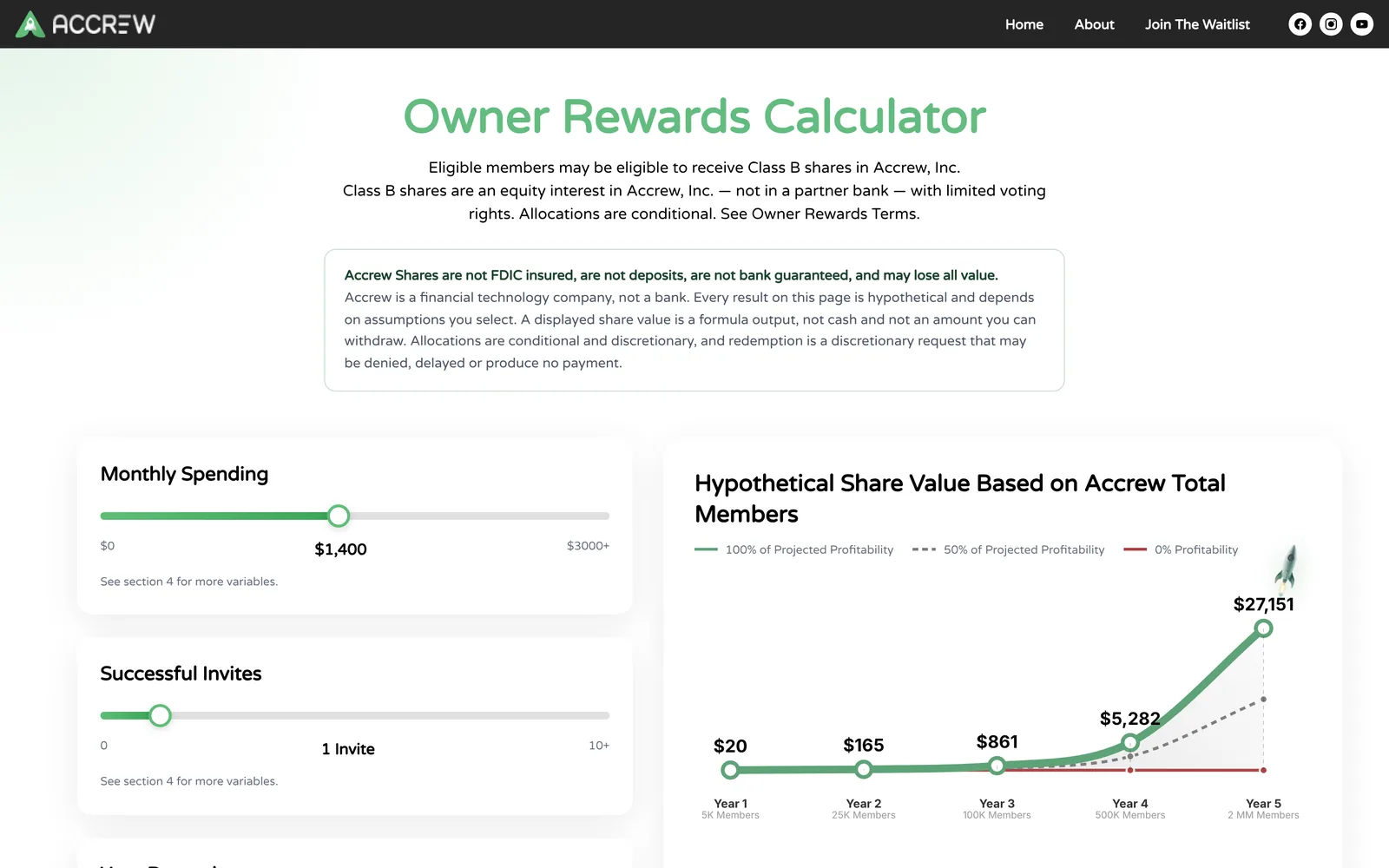Click the $861 value label
Viewport: 1389px width, 868px height.
[997, 742]
